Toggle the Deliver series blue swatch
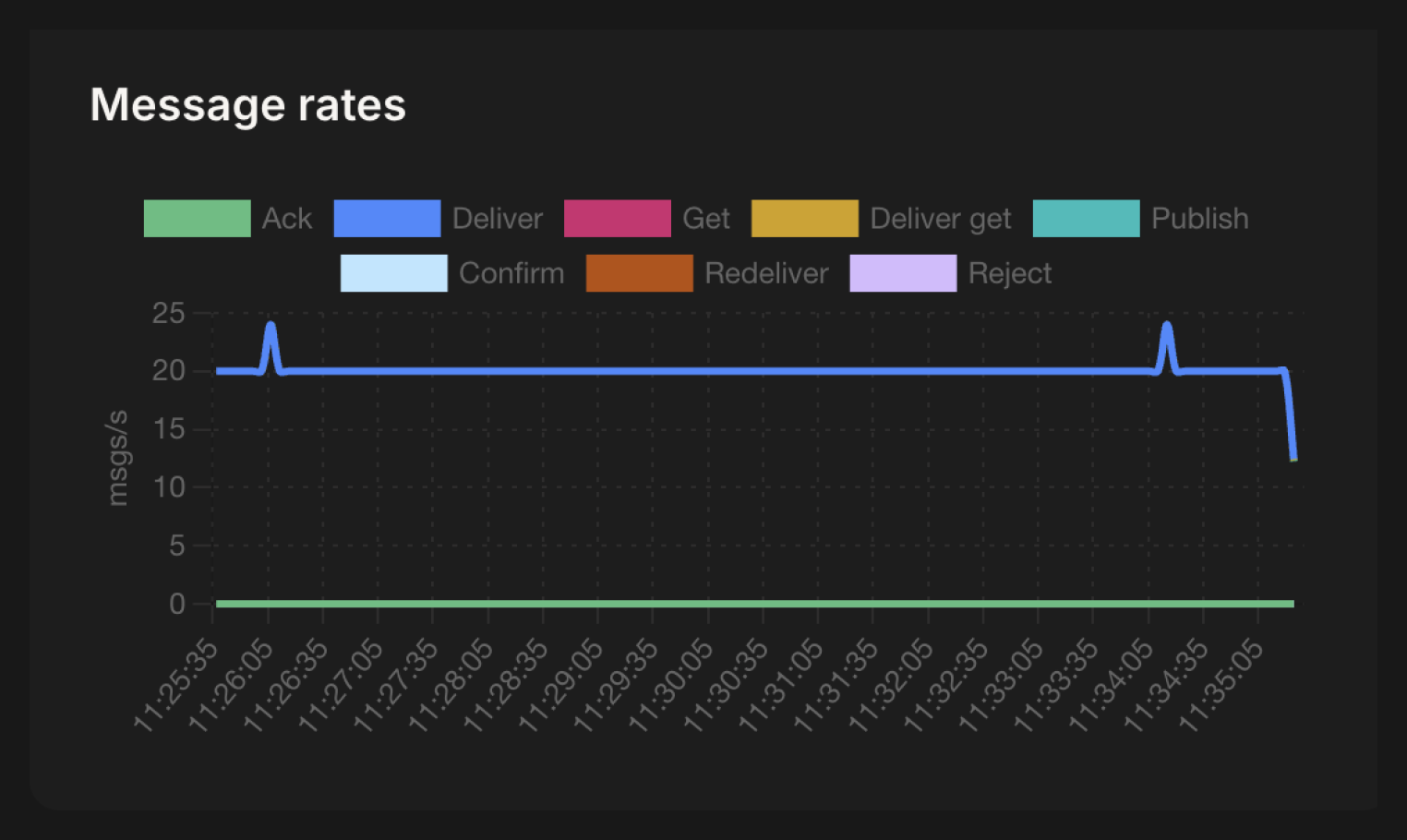This screenshot has width=1407, height=840. tap(387, 219)
